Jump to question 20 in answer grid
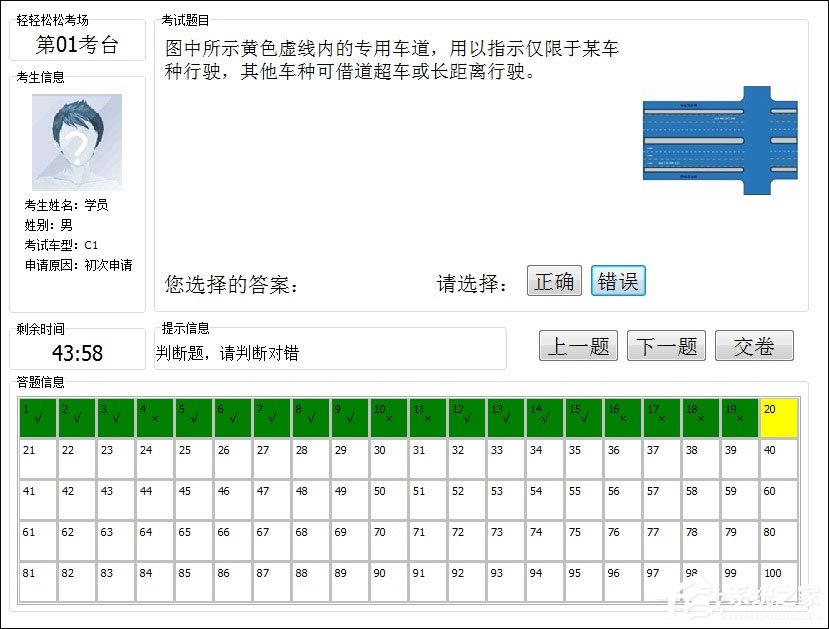 (x=776, y=418)
